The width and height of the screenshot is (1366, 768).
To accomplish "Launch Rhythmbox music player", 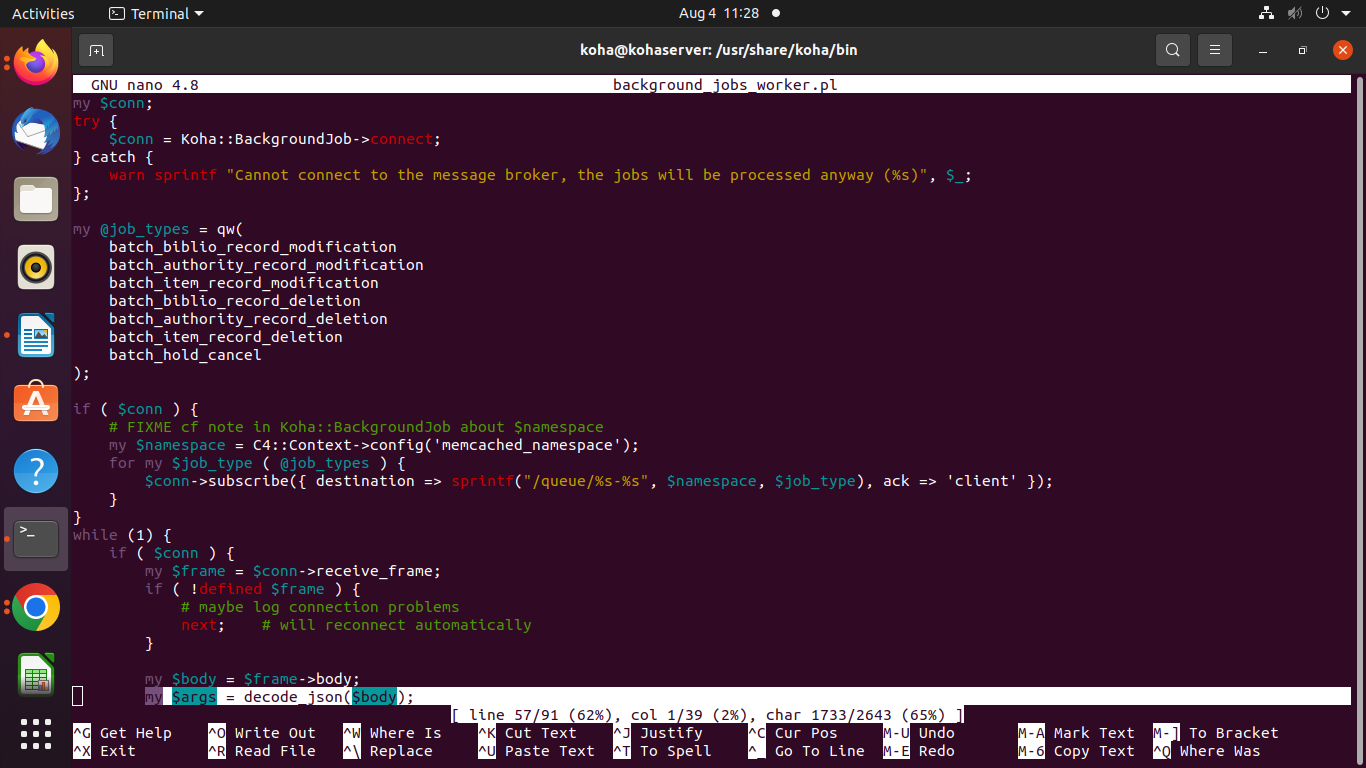I will tap(36, 267).
